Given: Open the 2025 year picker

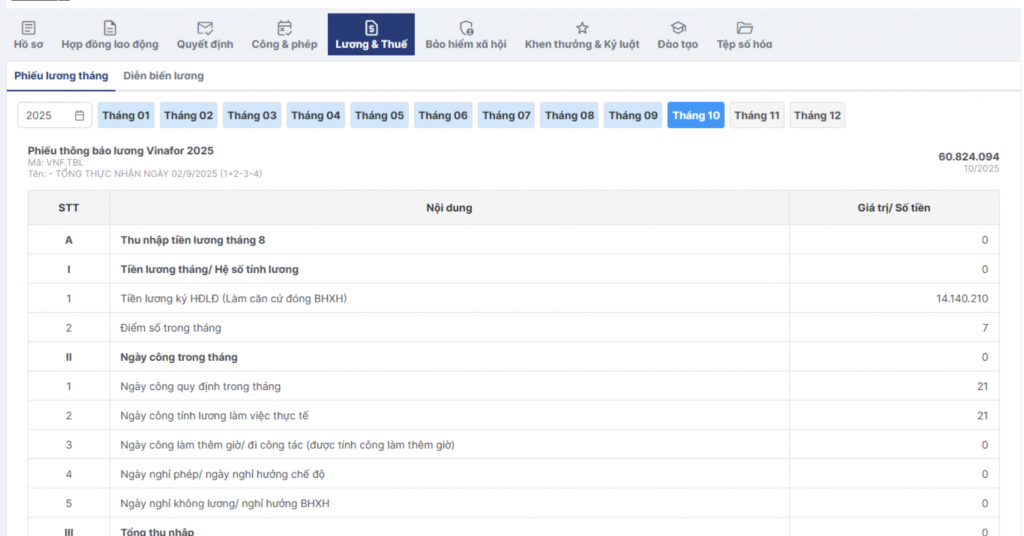Looking at the screenshot, I should point(45,116).
